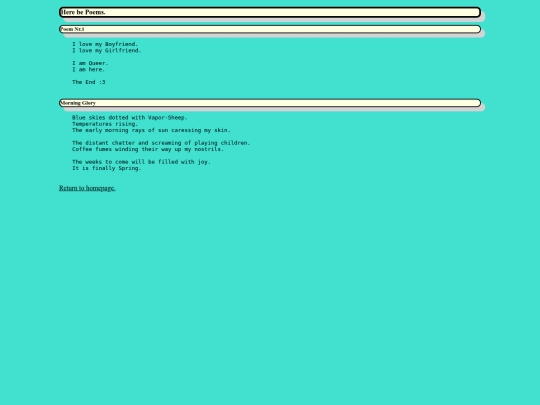
Task: Open the 'Return to homepage.' link
Action: (87, 188)
